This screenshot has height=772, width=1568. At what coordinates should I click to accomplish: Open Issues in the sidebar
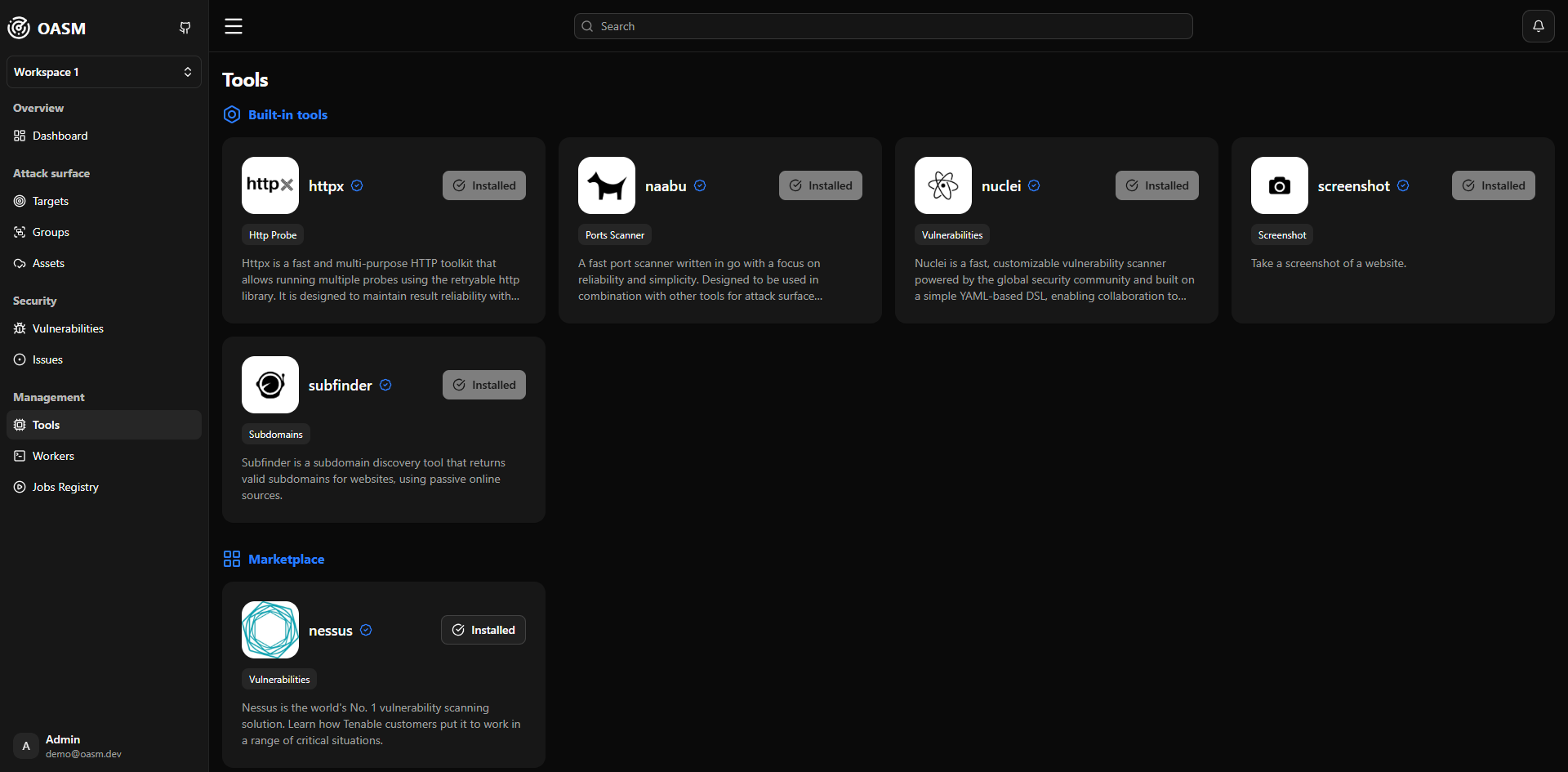pos(104,359)
